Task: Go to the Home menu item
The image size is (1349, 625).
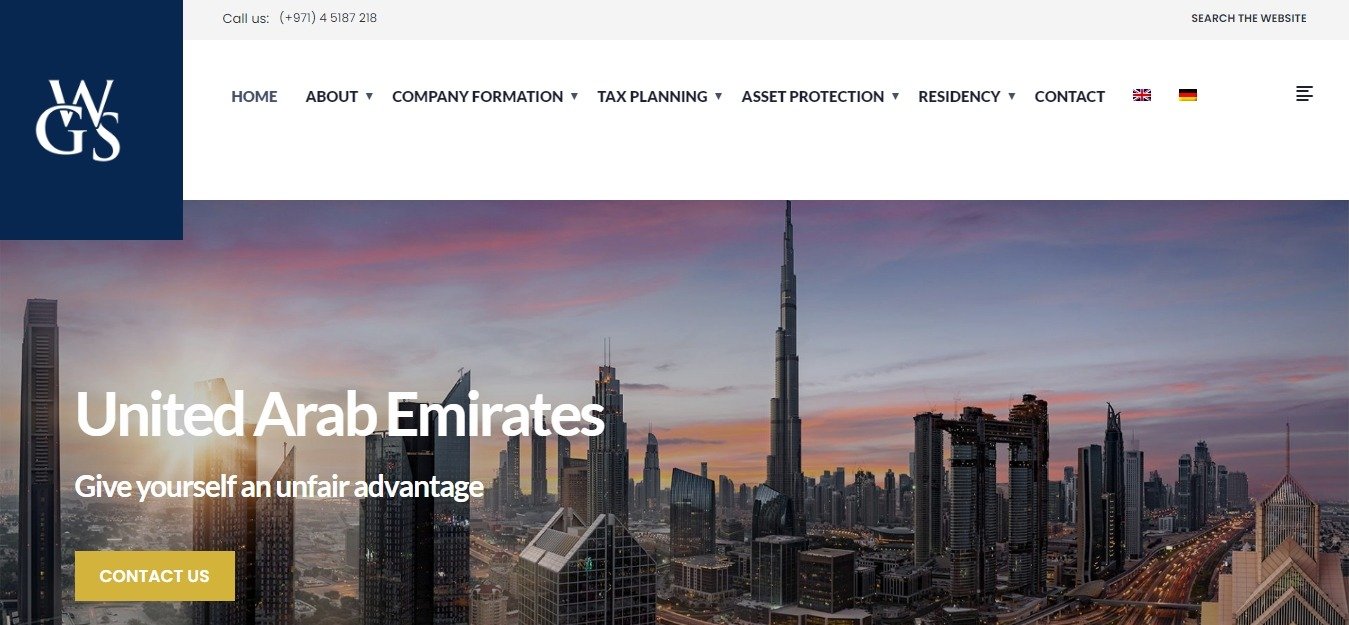Action: pyautogui.click(x=254, y=96)
